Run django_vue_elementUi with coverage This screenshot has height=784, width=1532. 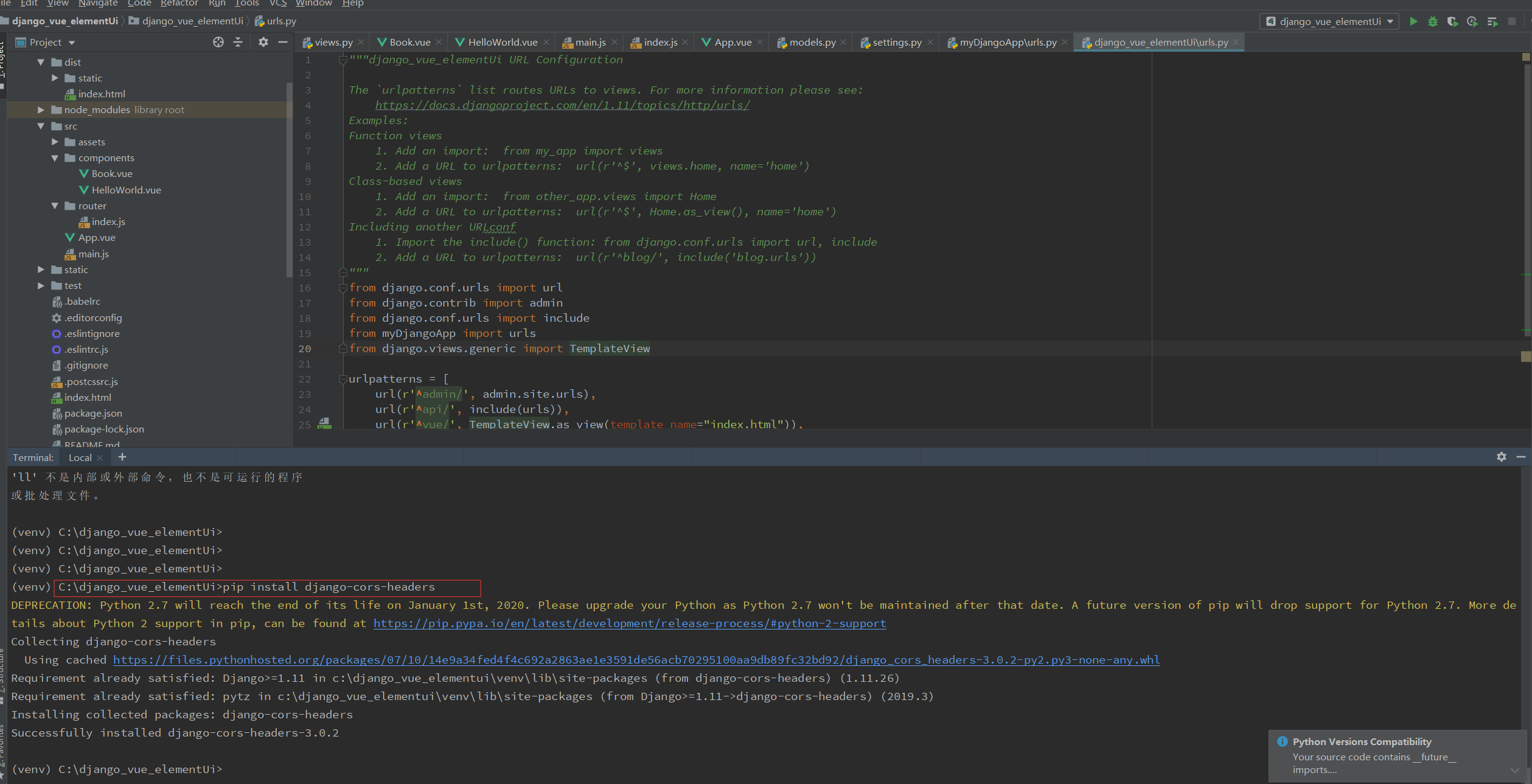pyautogui.click(x=1452, y=21)
